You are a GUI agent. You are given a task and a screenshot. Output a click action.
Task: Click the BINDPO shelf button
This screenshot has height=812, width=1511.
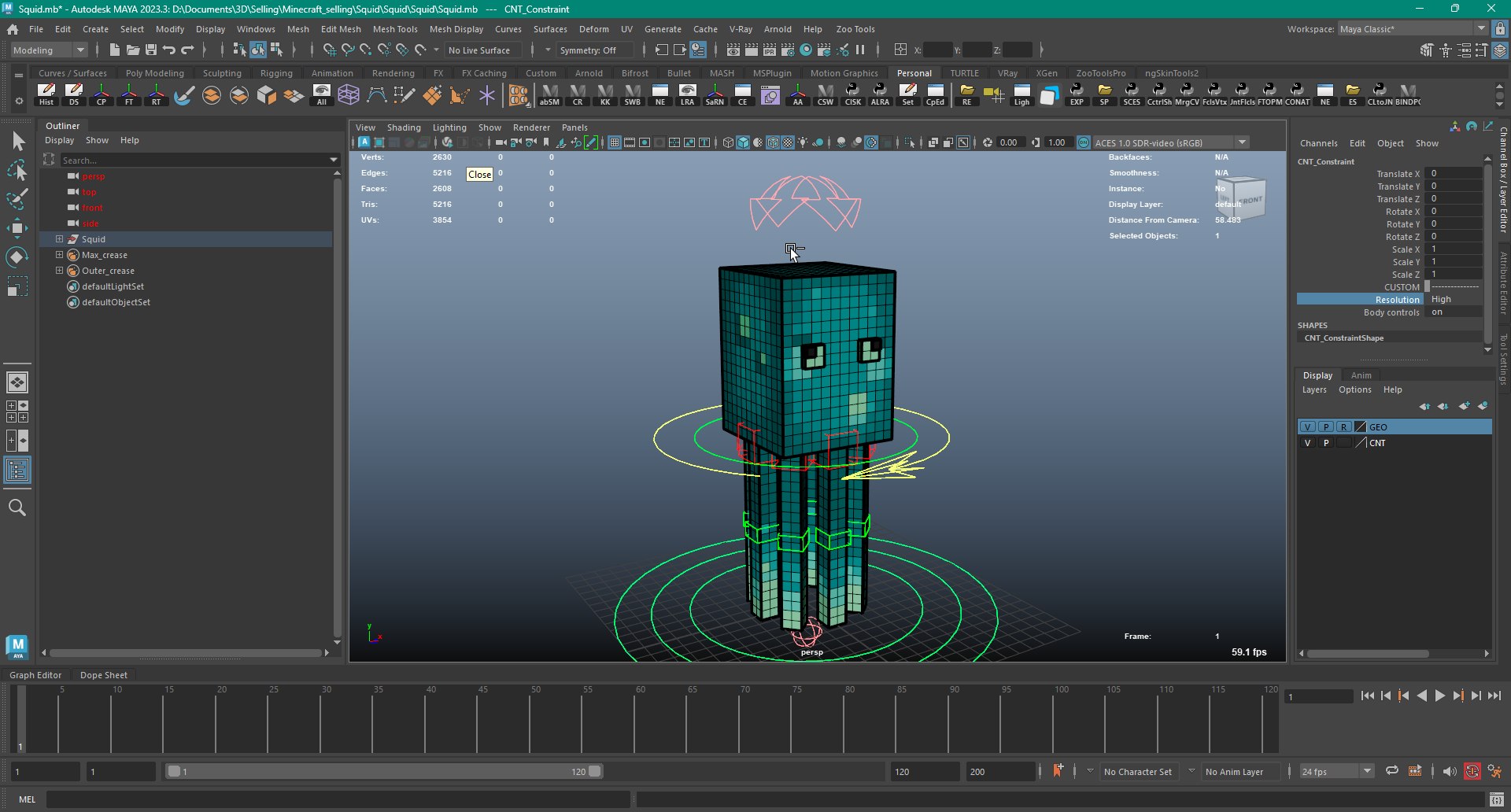pos(1408,94)
